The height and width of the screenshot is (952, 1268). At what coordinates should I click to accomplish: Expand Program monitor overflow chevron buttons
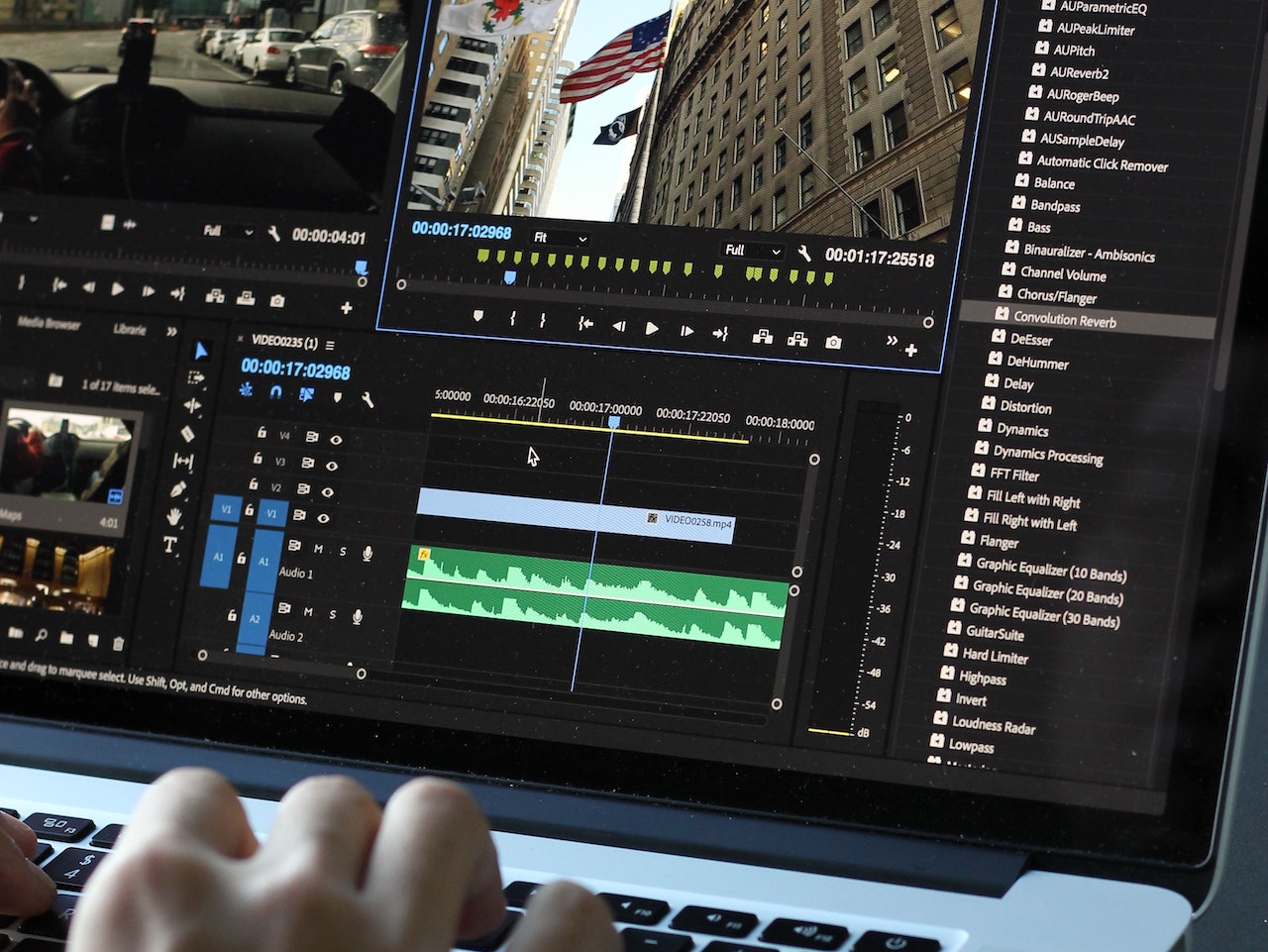tap(892, 341)
